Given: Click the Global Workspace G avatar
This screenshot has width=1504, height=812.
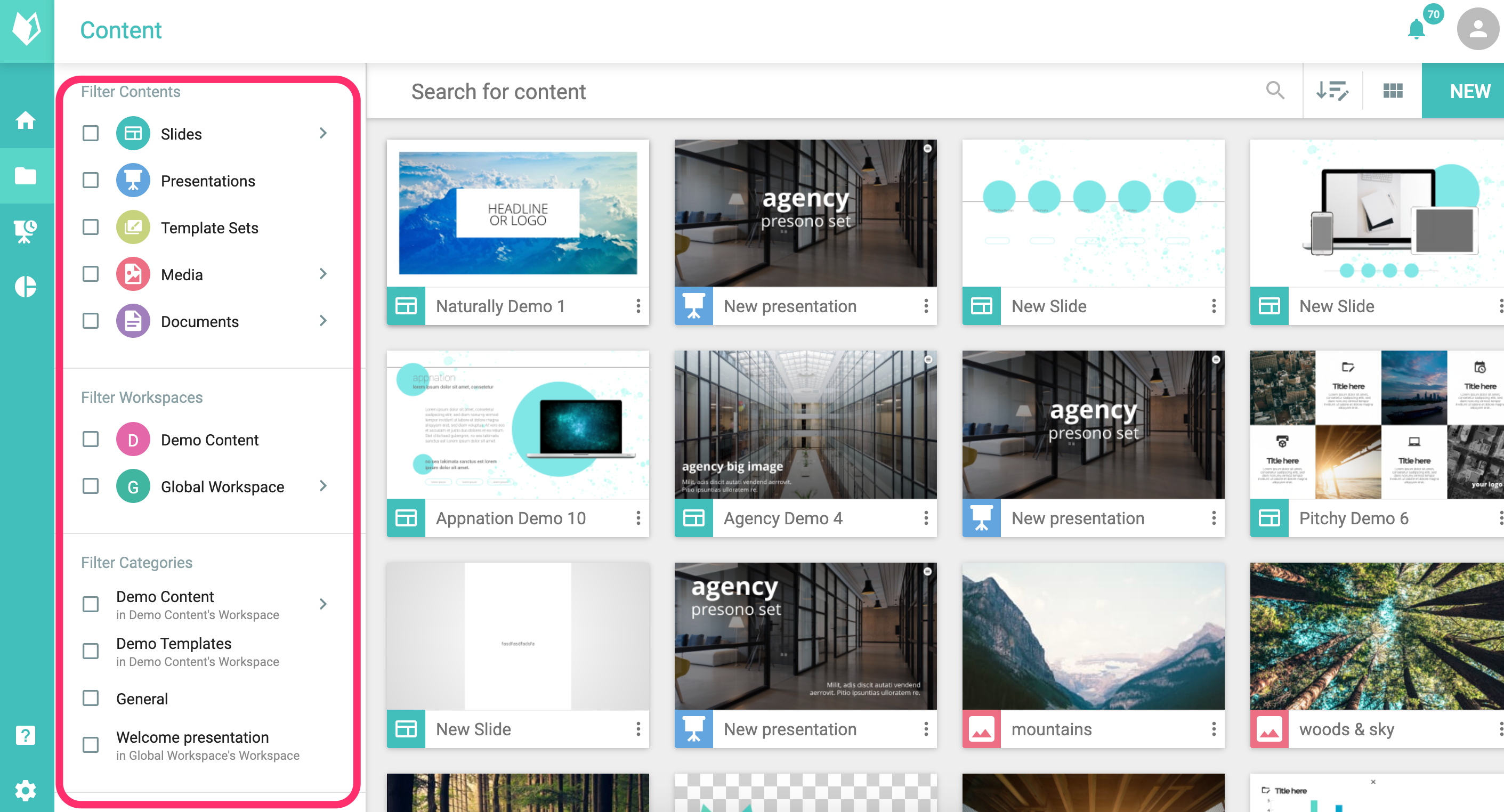Looking at the screenshot, I should [x=133, y=486].
